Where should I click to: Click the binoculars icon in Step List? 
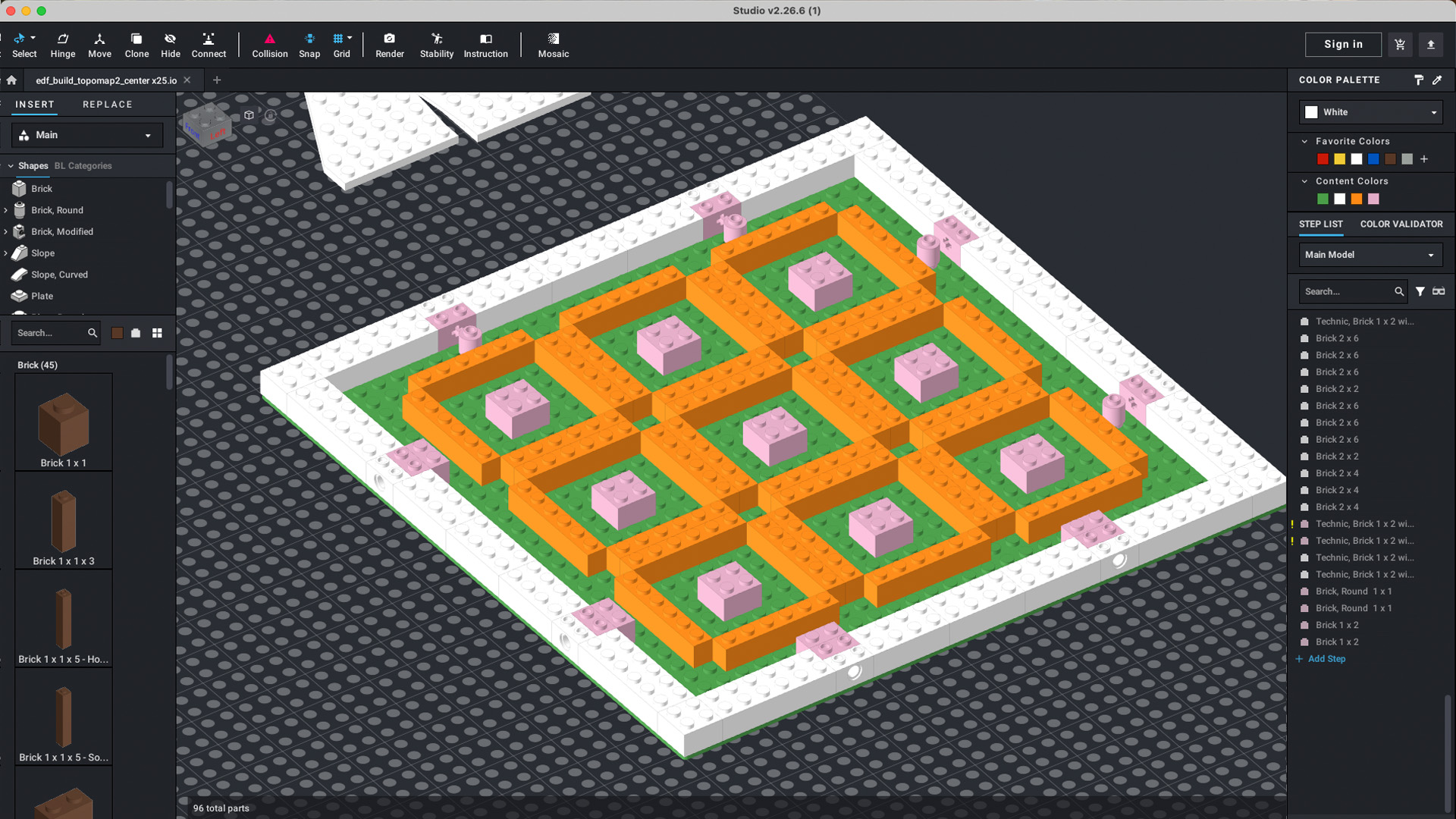pos(1439,291)
